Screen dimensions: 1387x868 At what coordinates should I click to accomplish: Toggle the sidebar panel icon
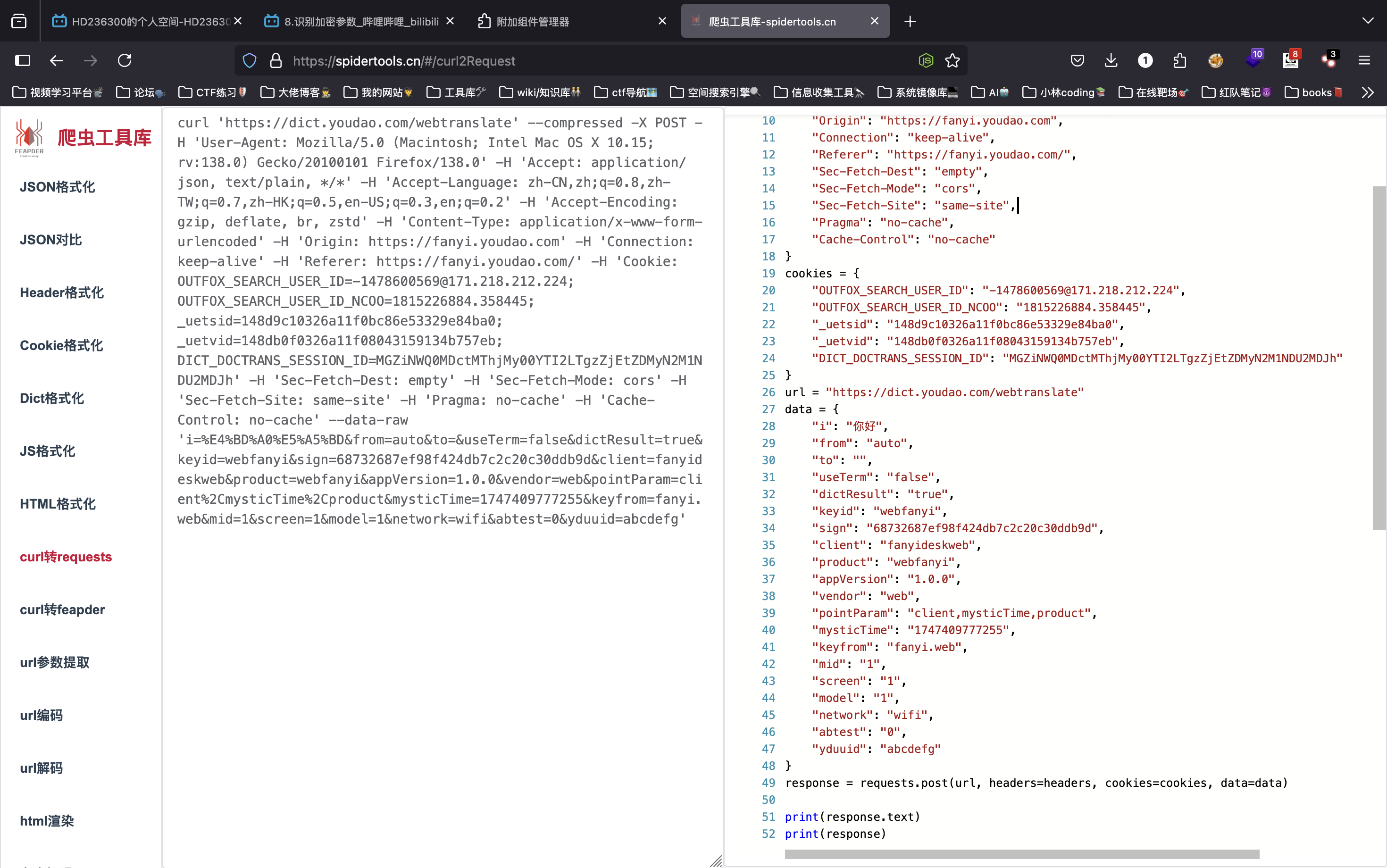(22, 60)
